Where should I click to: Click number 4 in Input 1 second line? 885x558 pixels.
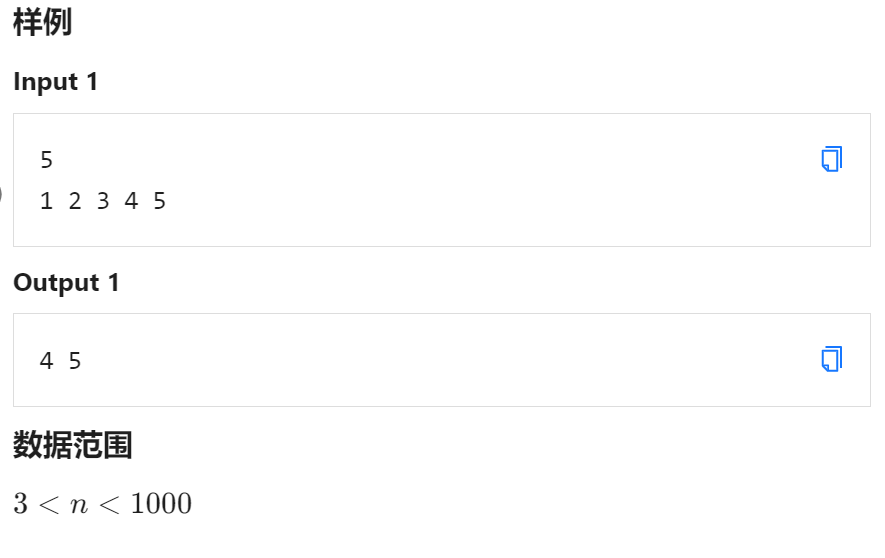click(x=131, y=201)
